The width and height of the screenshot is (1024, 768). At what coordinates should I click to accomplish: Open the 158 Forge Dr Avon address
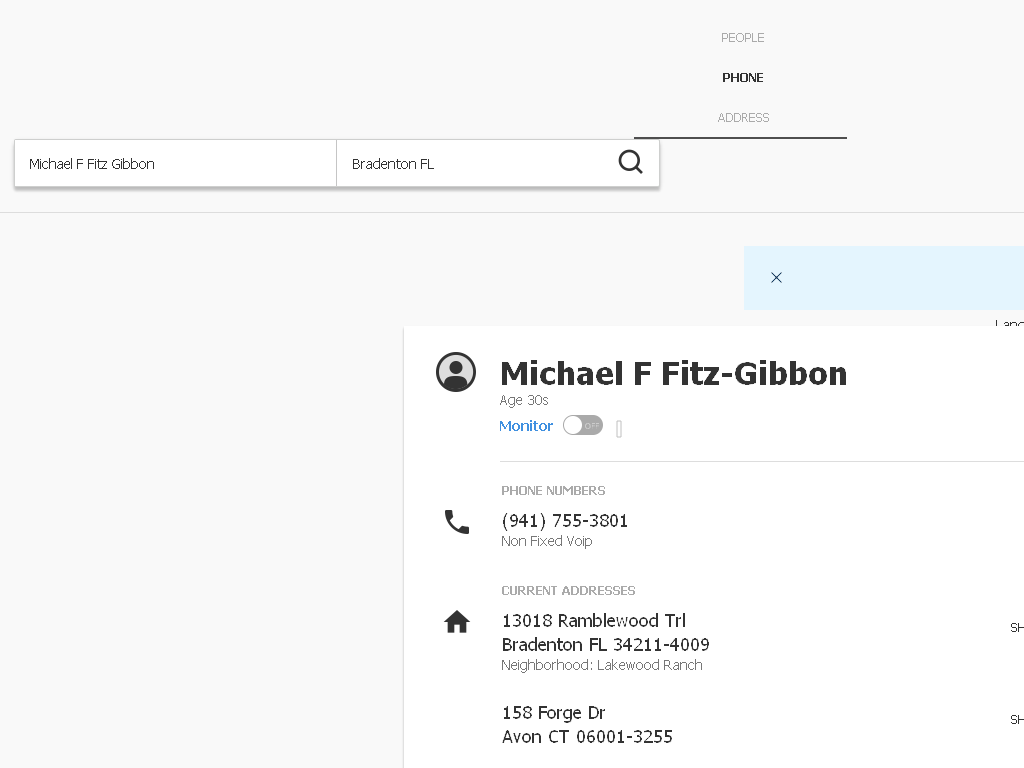point(587,724)
